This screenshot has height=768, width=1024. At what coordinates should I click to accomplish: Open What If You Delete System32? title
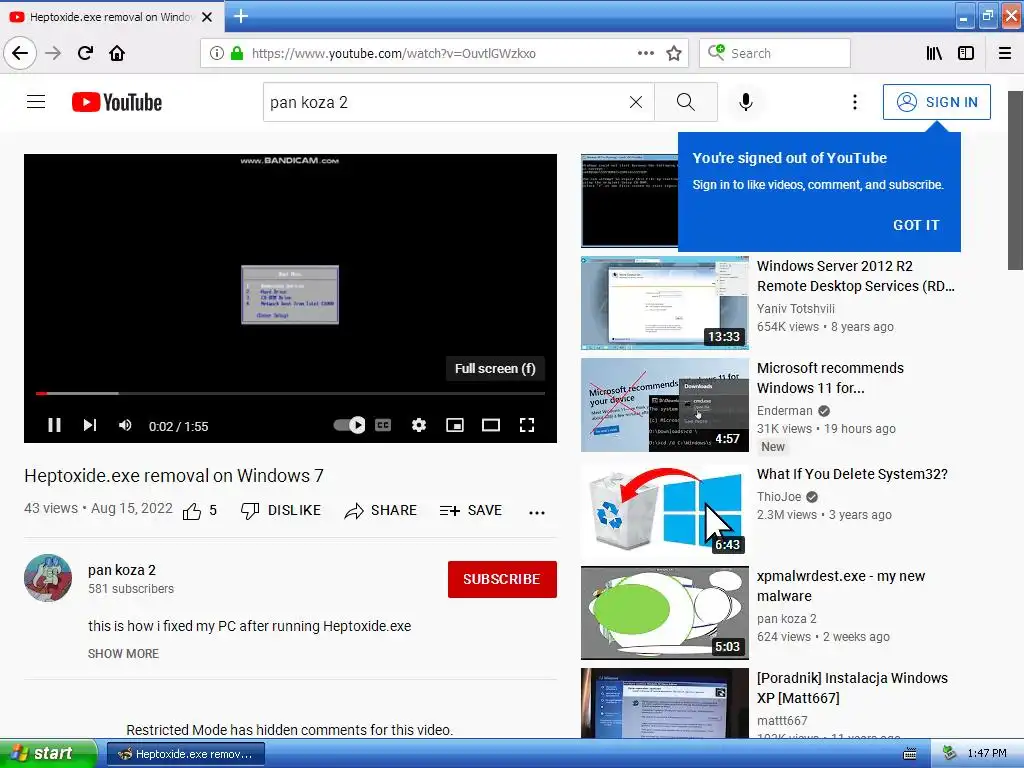[852, 474]
